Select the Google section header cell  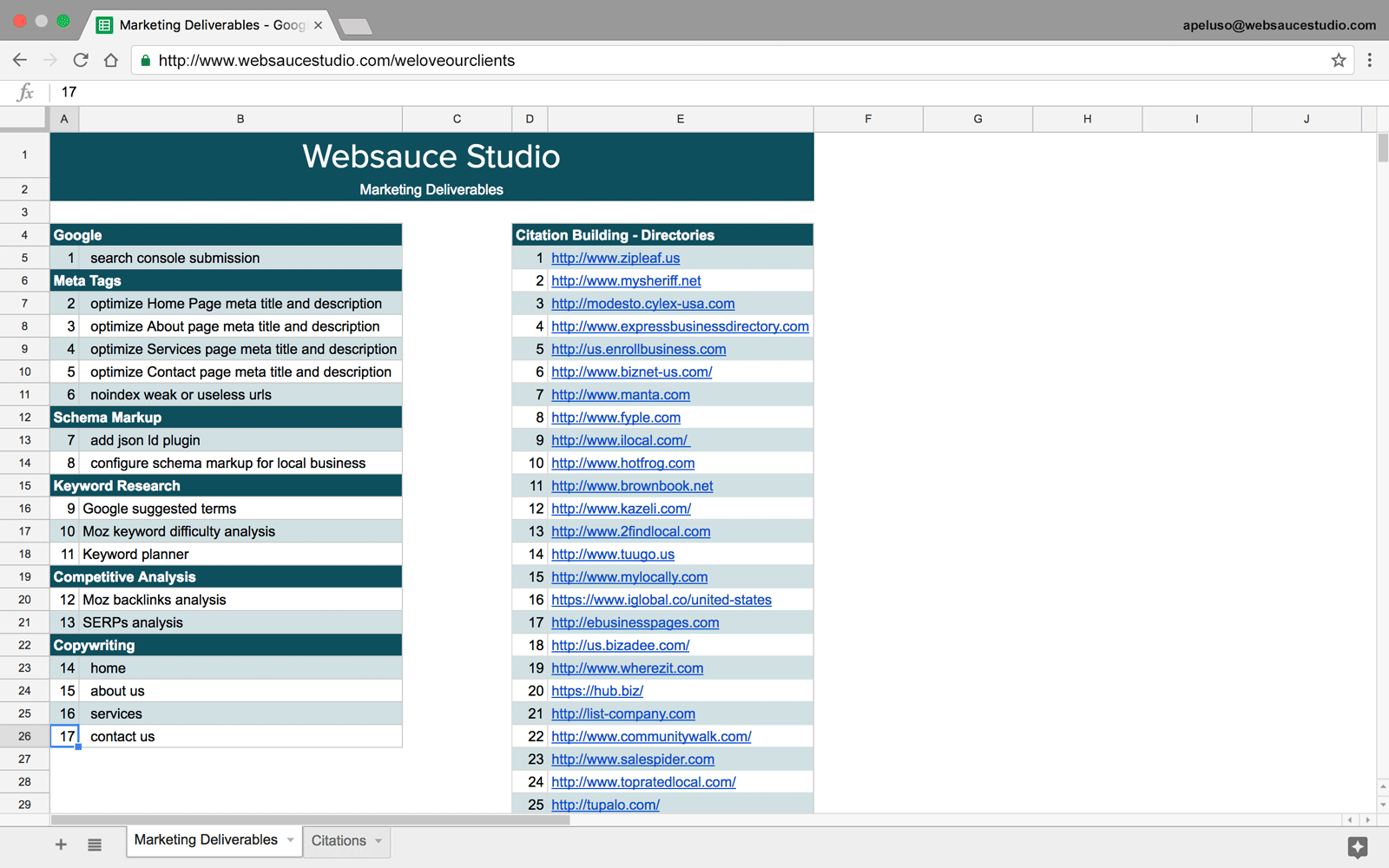226,235
